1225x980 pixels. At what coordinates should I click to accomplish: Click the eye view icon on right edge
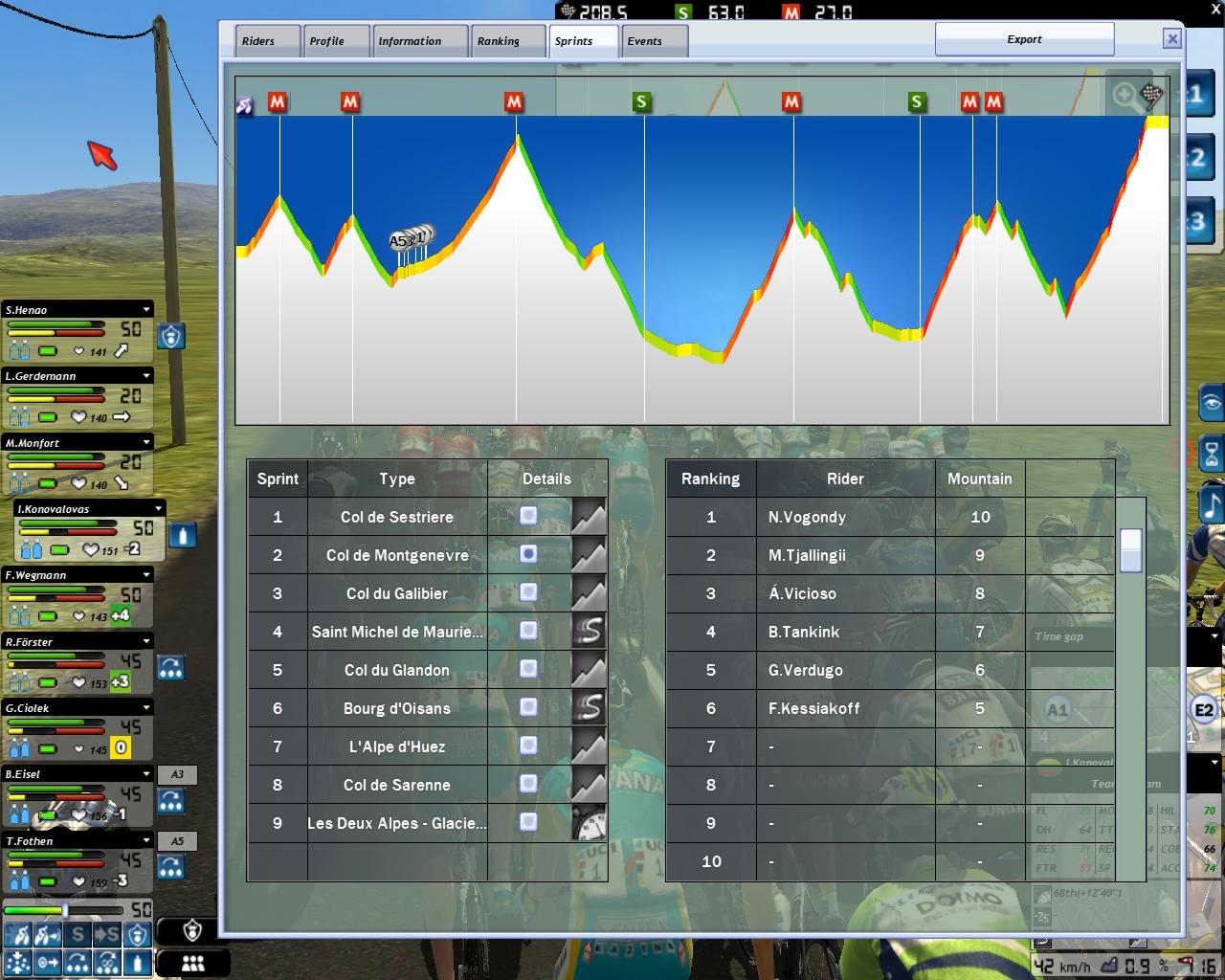pos(1212,404)
